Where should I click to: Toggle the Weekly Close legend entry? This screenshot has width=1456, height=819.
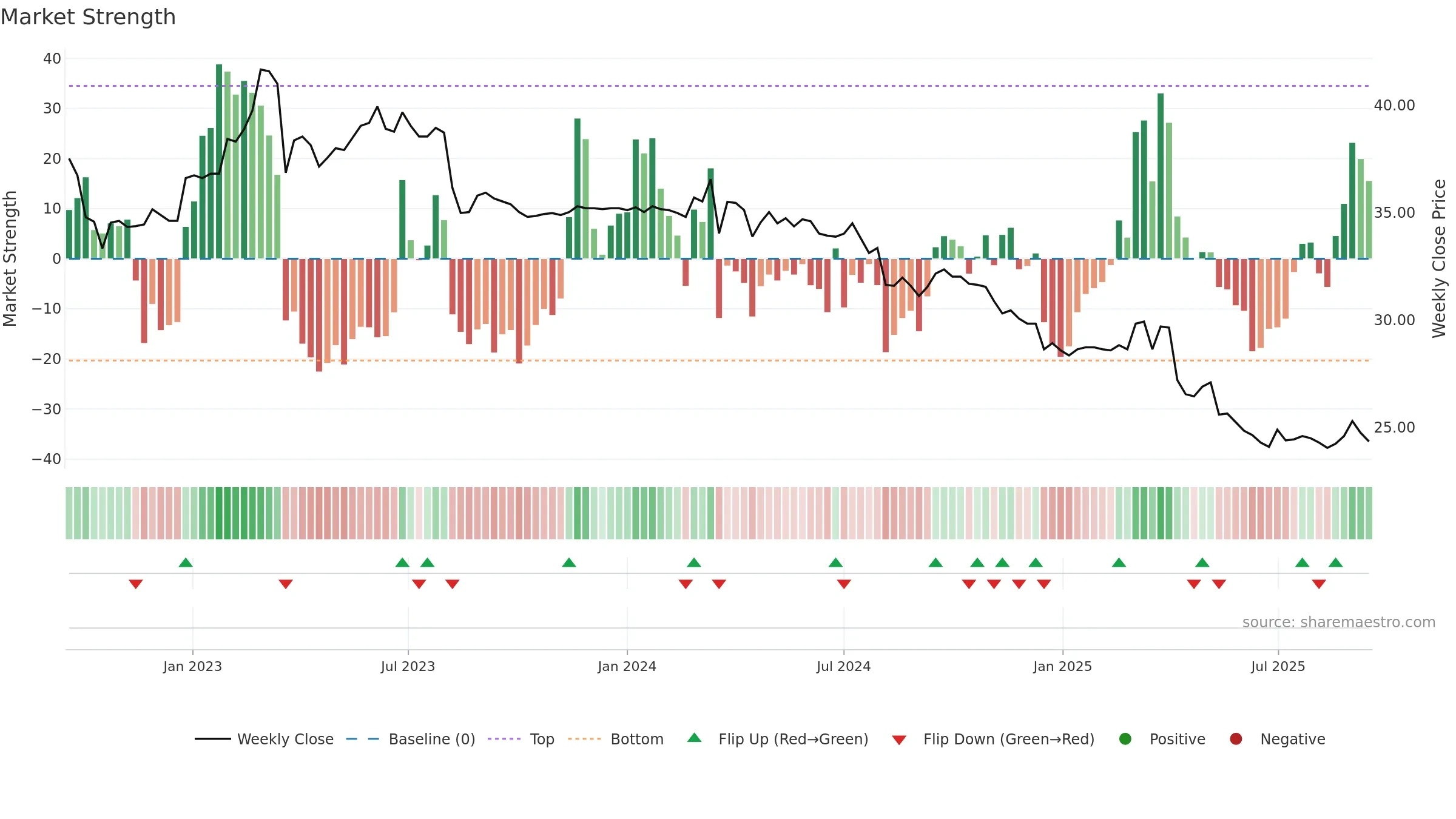264,739
